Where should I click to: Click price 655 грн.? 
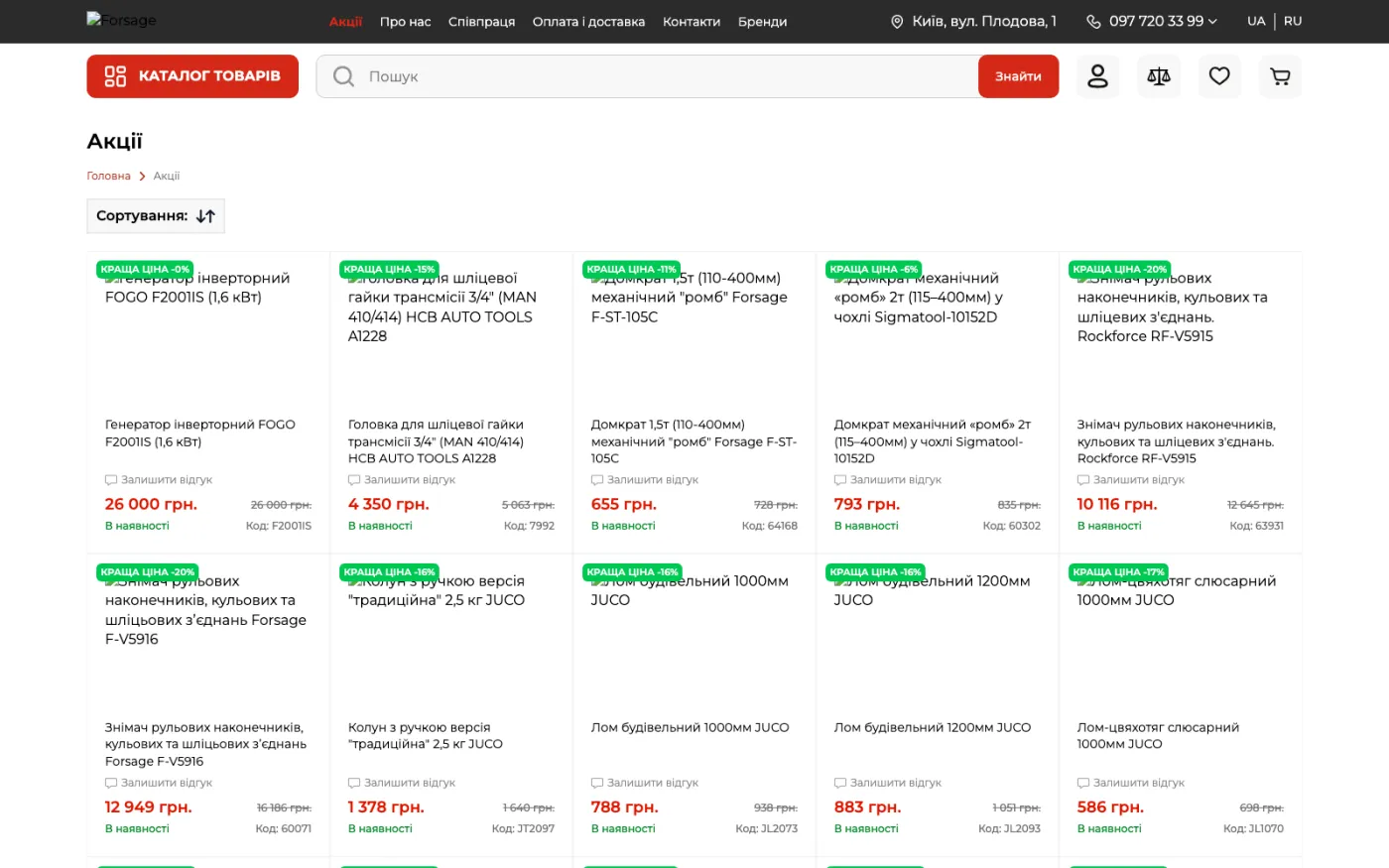624,504
